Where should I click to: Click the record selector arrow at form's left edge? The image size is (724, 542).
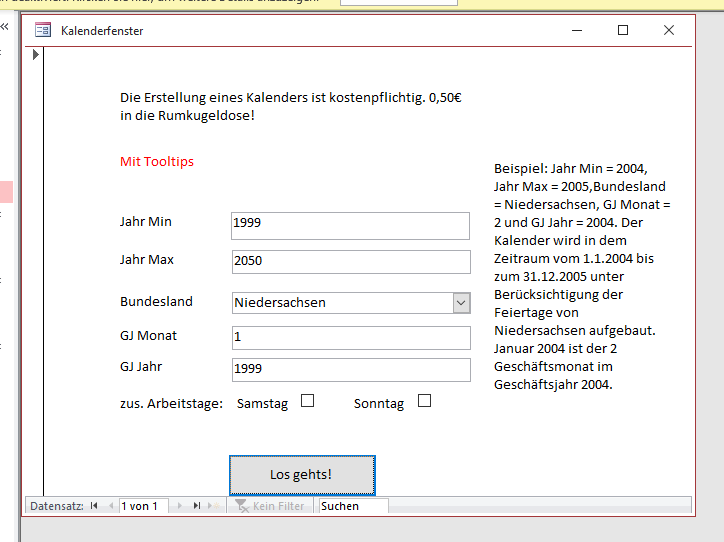(36, 55)
